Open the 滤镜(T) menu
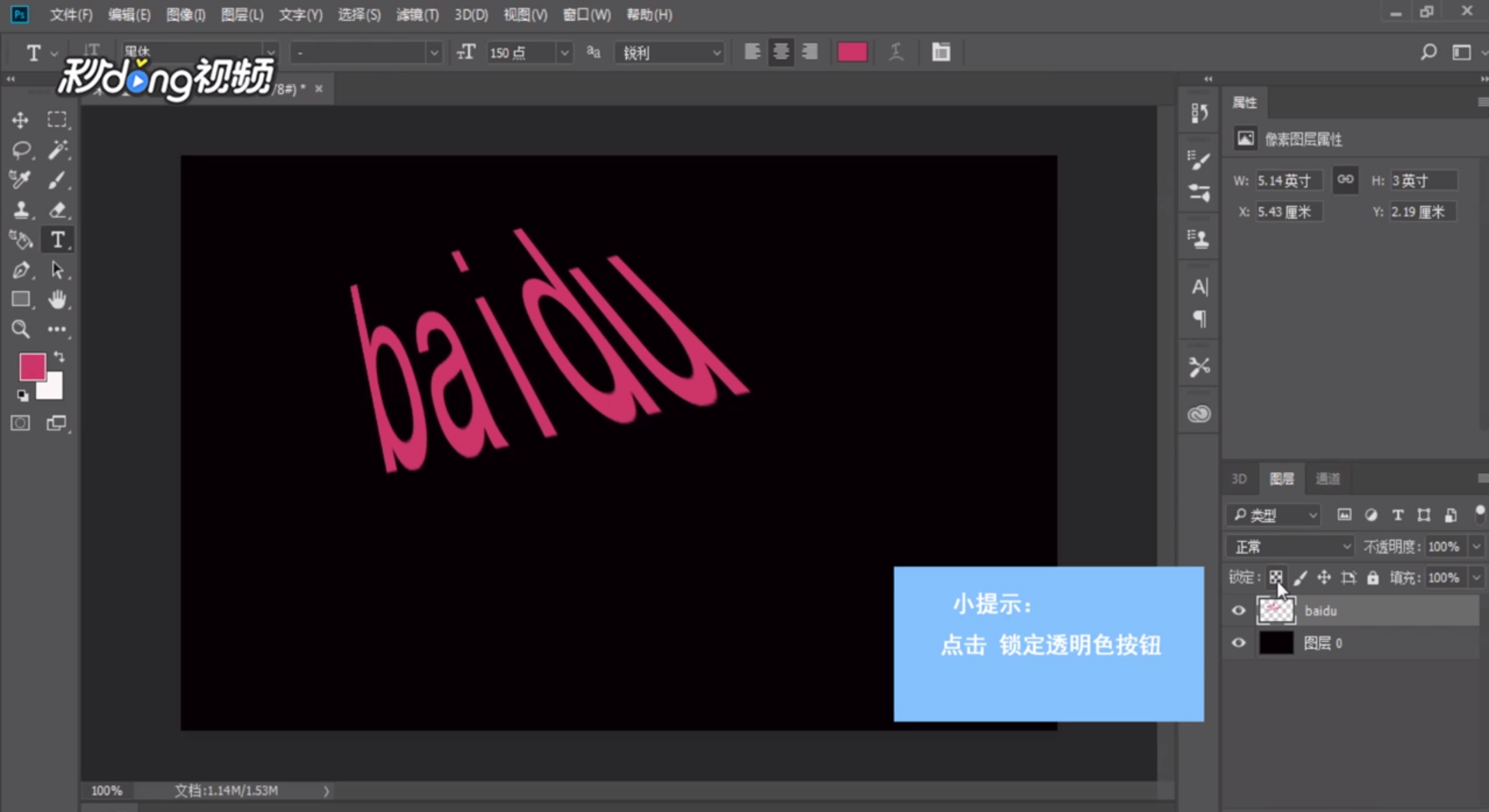Viewport: 1489px width, 812px height. coord(417,15)
